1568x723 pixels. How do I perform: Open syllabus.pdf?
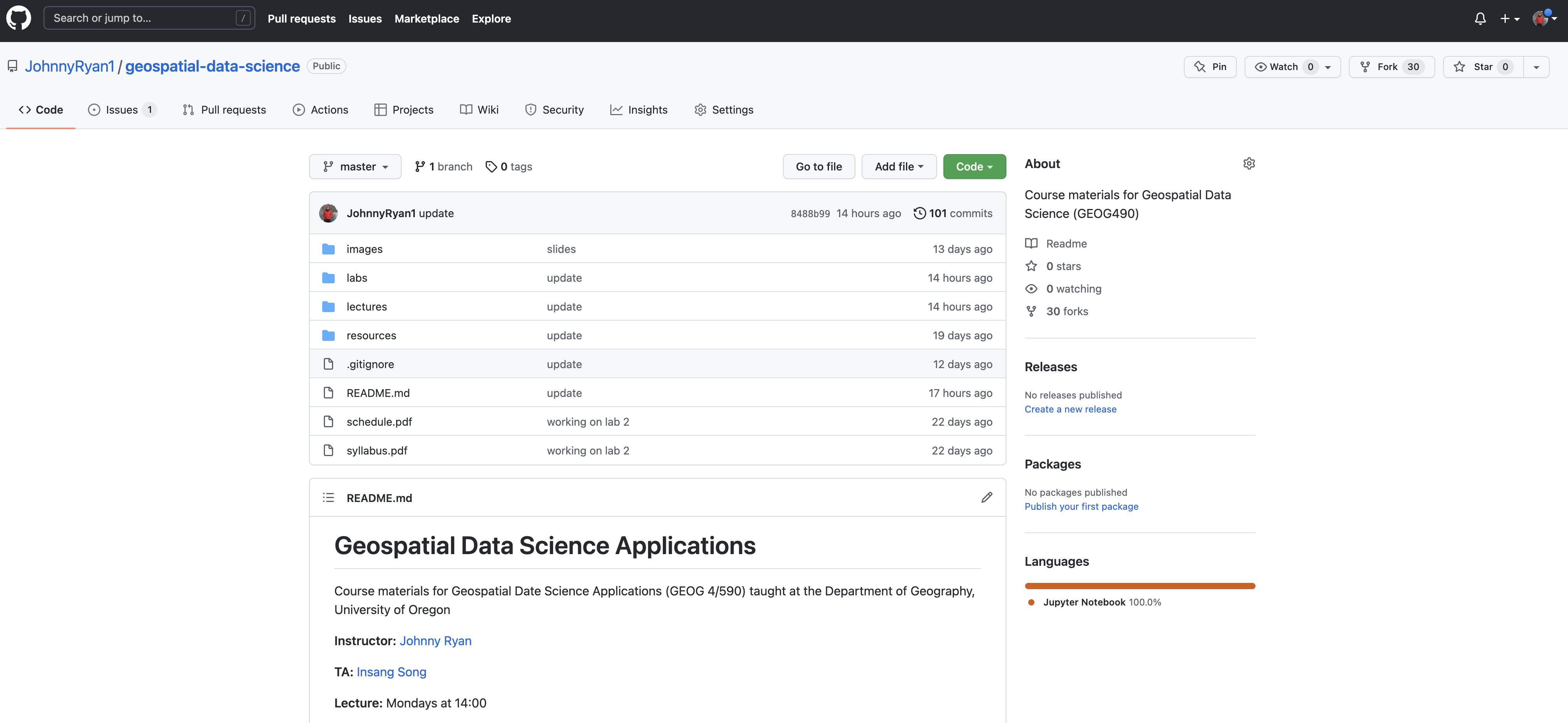[377, 451]
